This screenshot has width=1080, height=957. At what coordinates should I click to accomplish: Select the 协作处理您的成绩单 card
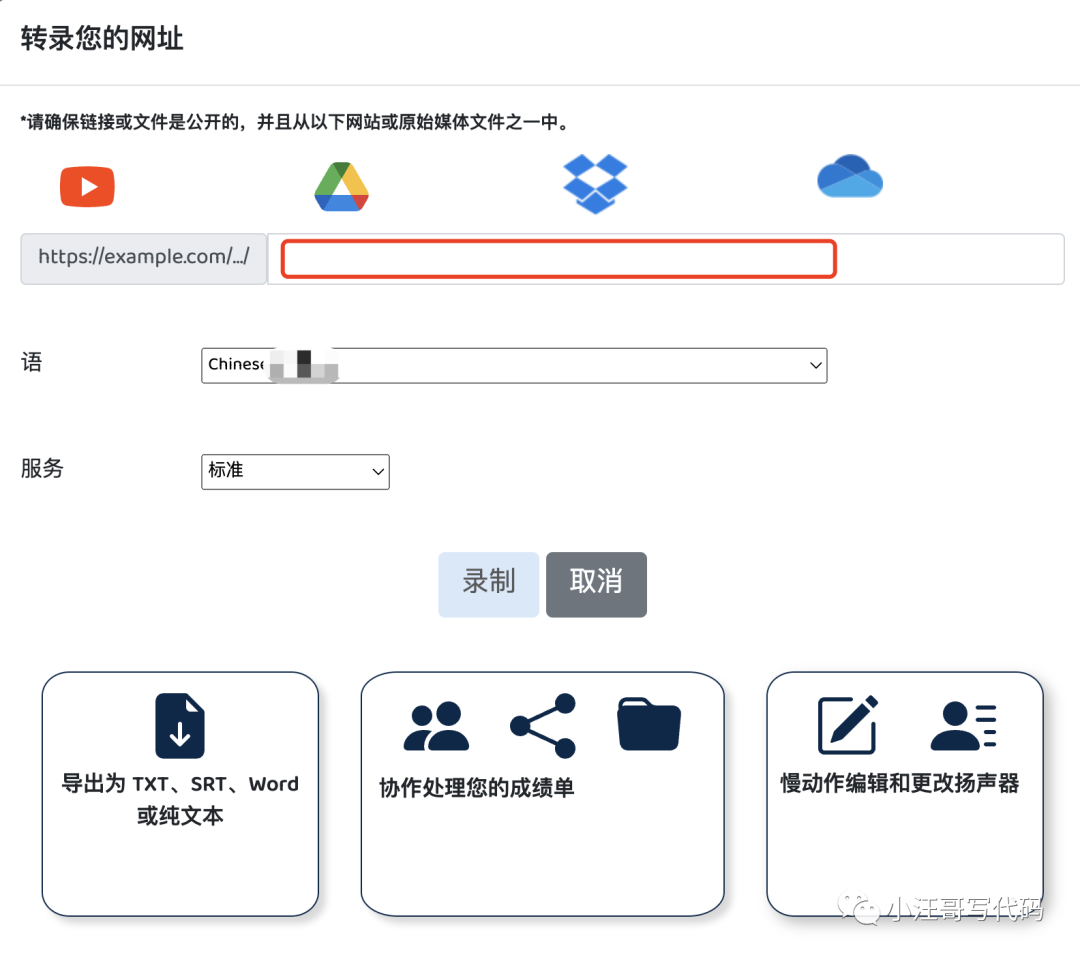541,794
